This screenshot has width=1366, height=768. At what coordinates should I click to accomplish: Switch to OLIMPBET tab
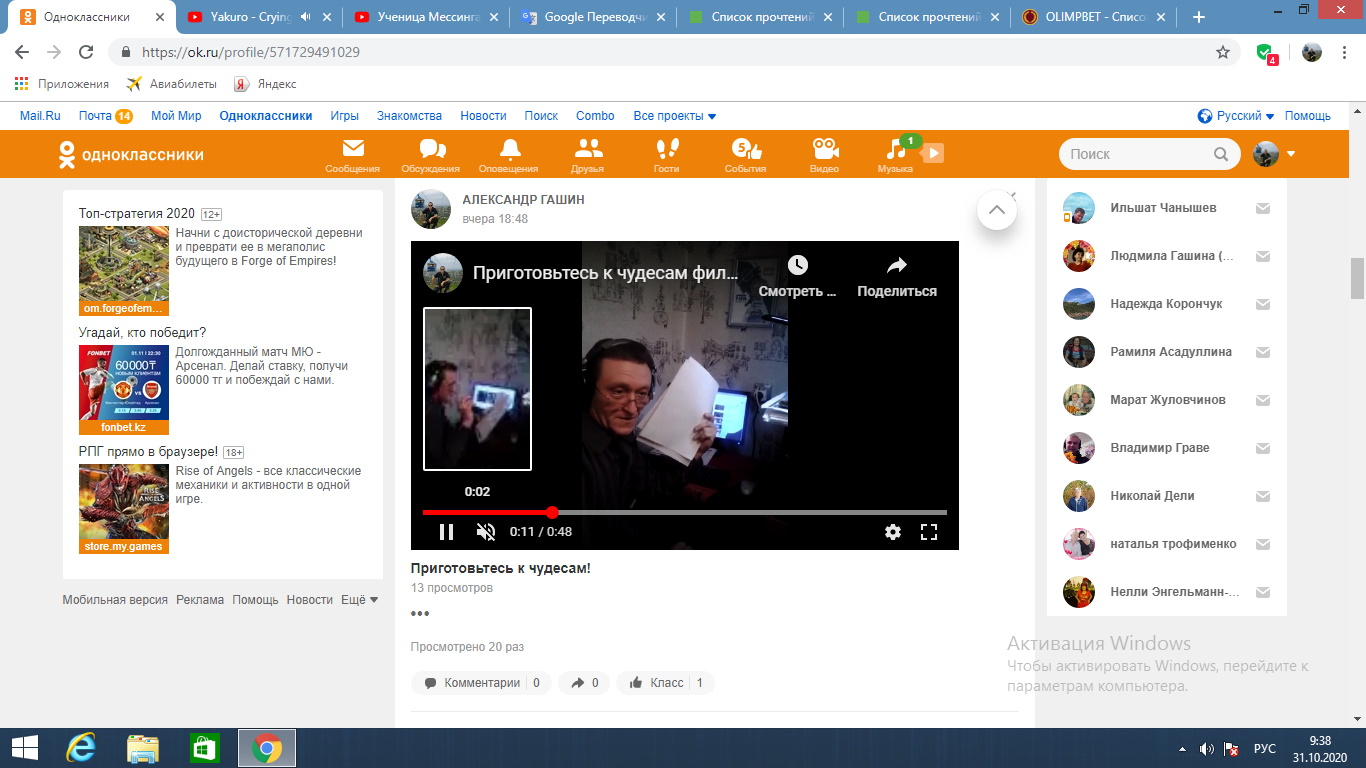[x=1092, y=17]
